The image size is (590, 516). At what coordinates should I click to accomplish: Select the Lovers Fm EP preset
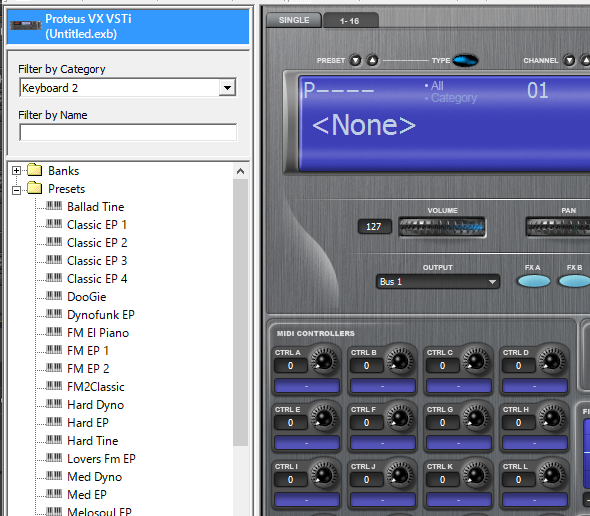tap(101, 459)
